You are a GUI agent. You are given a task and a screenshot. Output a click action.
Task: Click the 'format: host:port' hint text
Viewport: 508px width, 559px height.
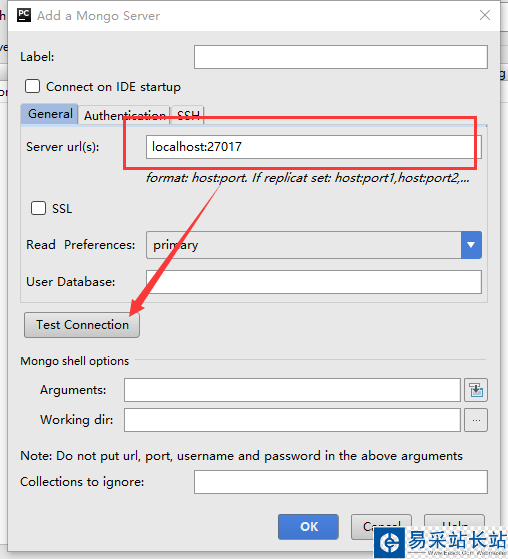click(x=308, y=178)
